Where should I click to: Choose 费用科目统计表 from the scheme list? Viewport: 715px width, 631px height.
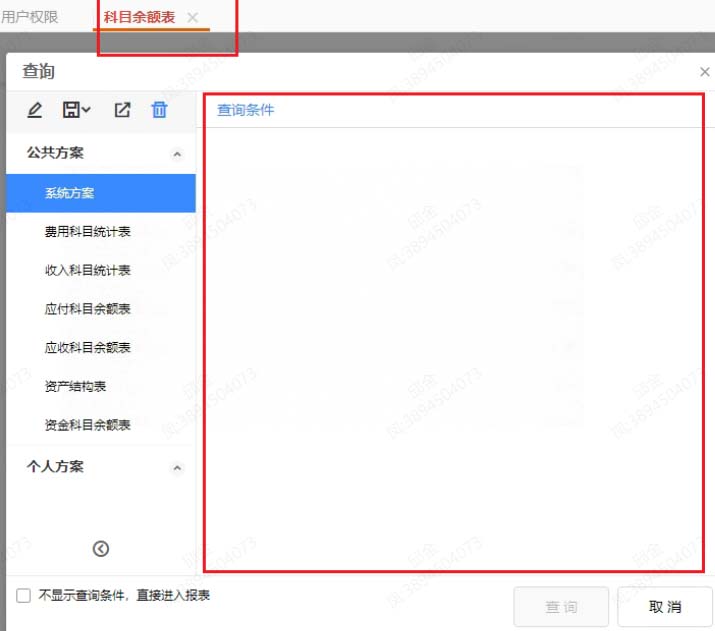pos(87,232)
